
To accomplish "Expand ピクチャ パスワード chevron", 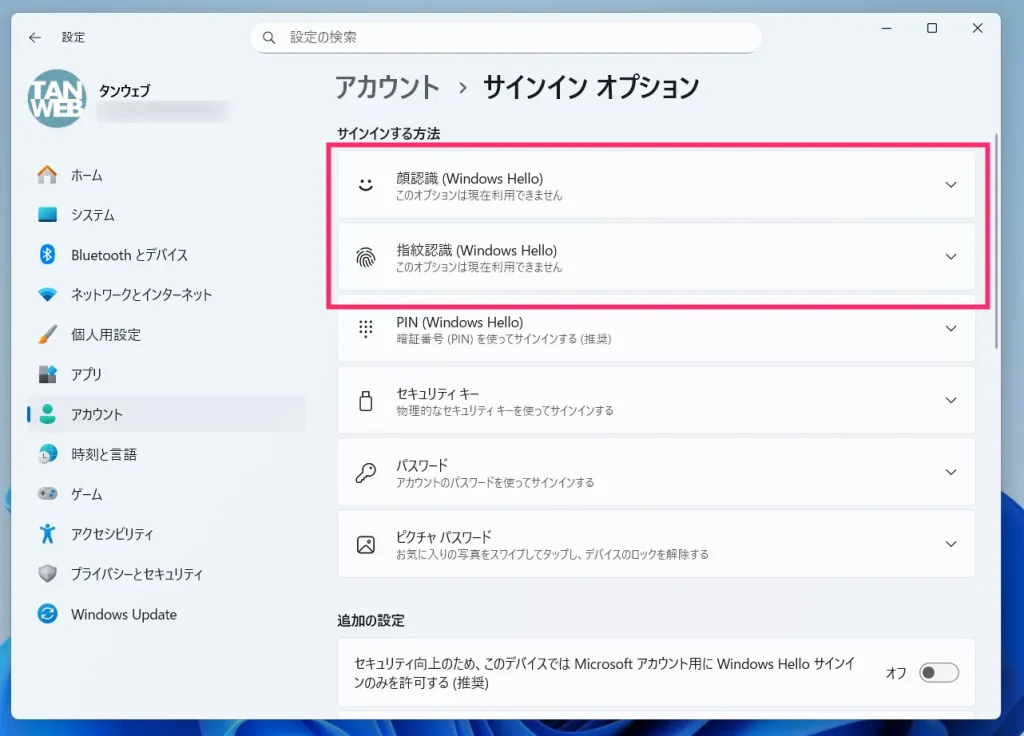I will pyautogui.click(x=951, y=544).
